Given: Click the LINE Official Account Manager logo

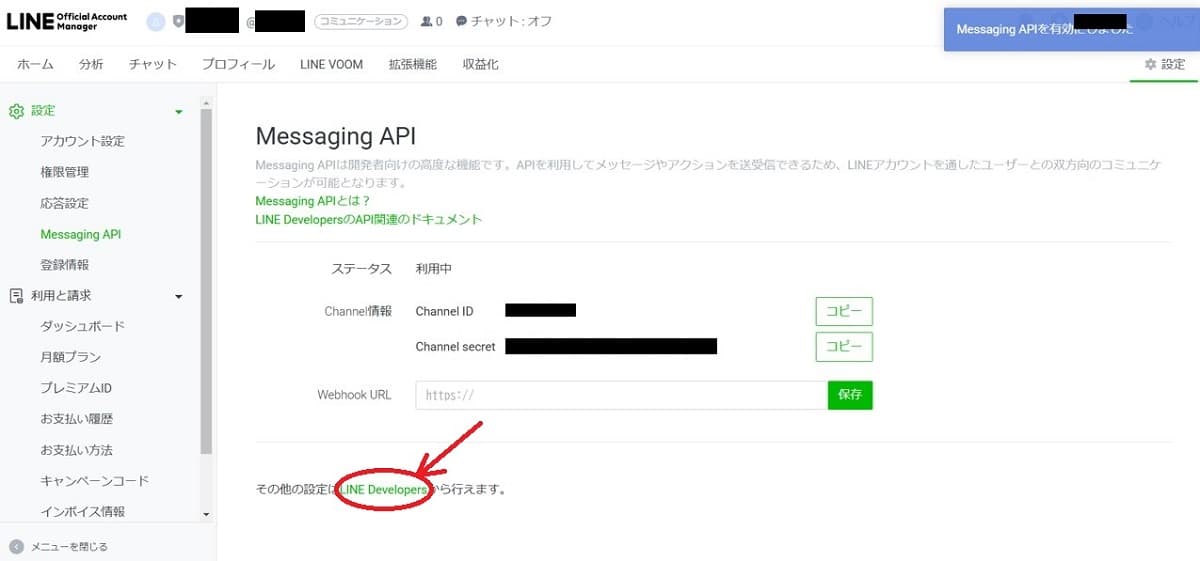Looking at the screenshot, I should point(67,21).
